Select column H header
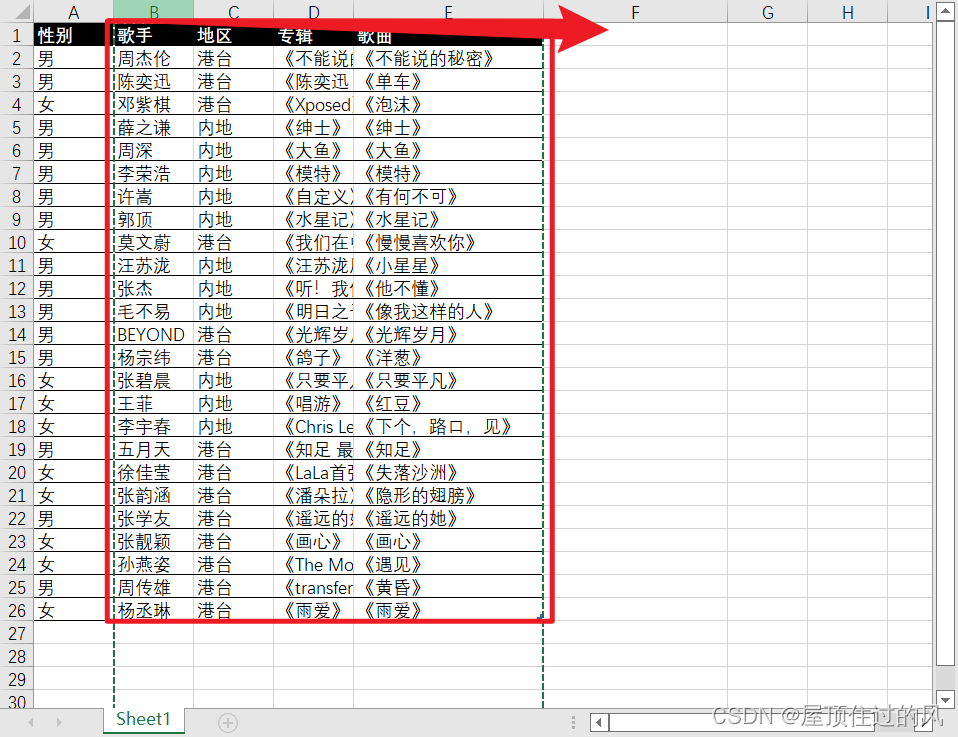Viewport: 958px width, 737px height. click(x=847, y=12)
